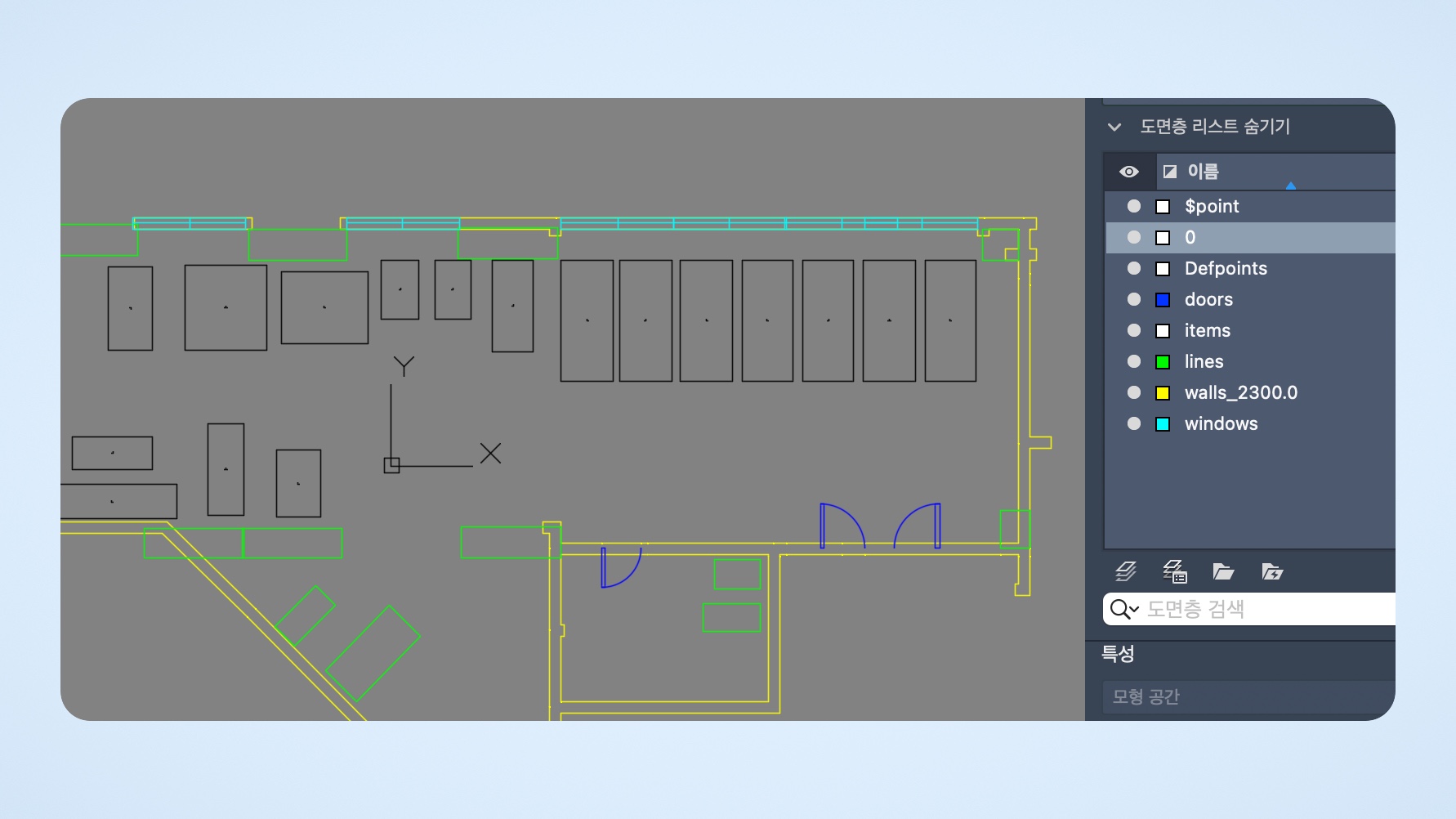Open the magnifier search options dropdown

click(x=1124, y=609)
